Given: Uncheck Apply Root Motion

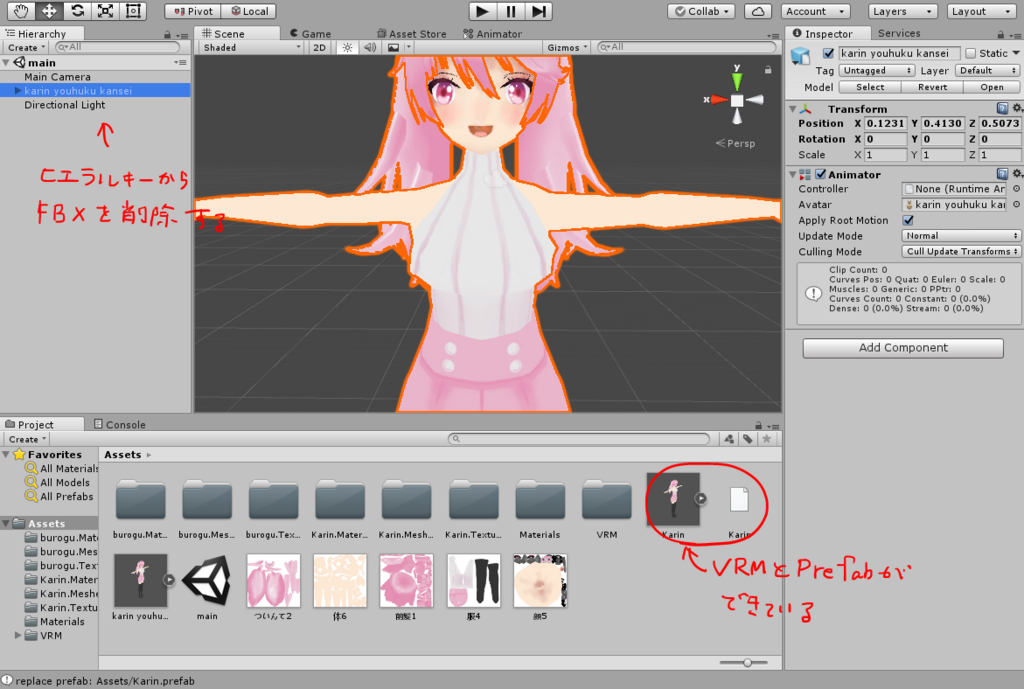Looking at the screenshot, I should coord(908,220).
